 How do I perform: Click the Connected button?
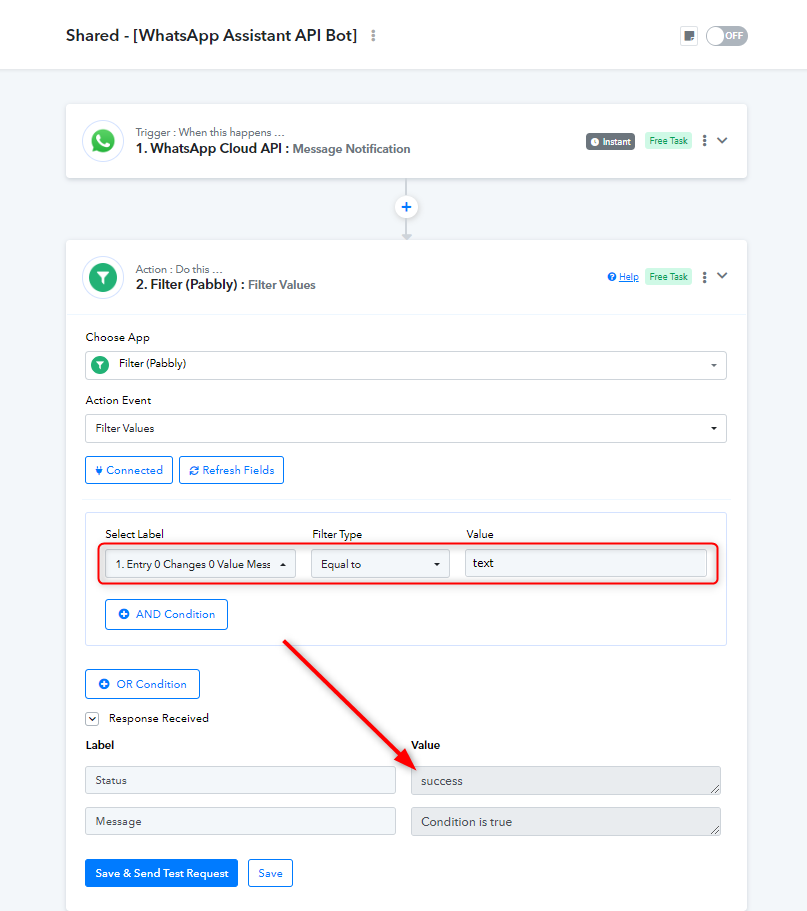(129, 470)
